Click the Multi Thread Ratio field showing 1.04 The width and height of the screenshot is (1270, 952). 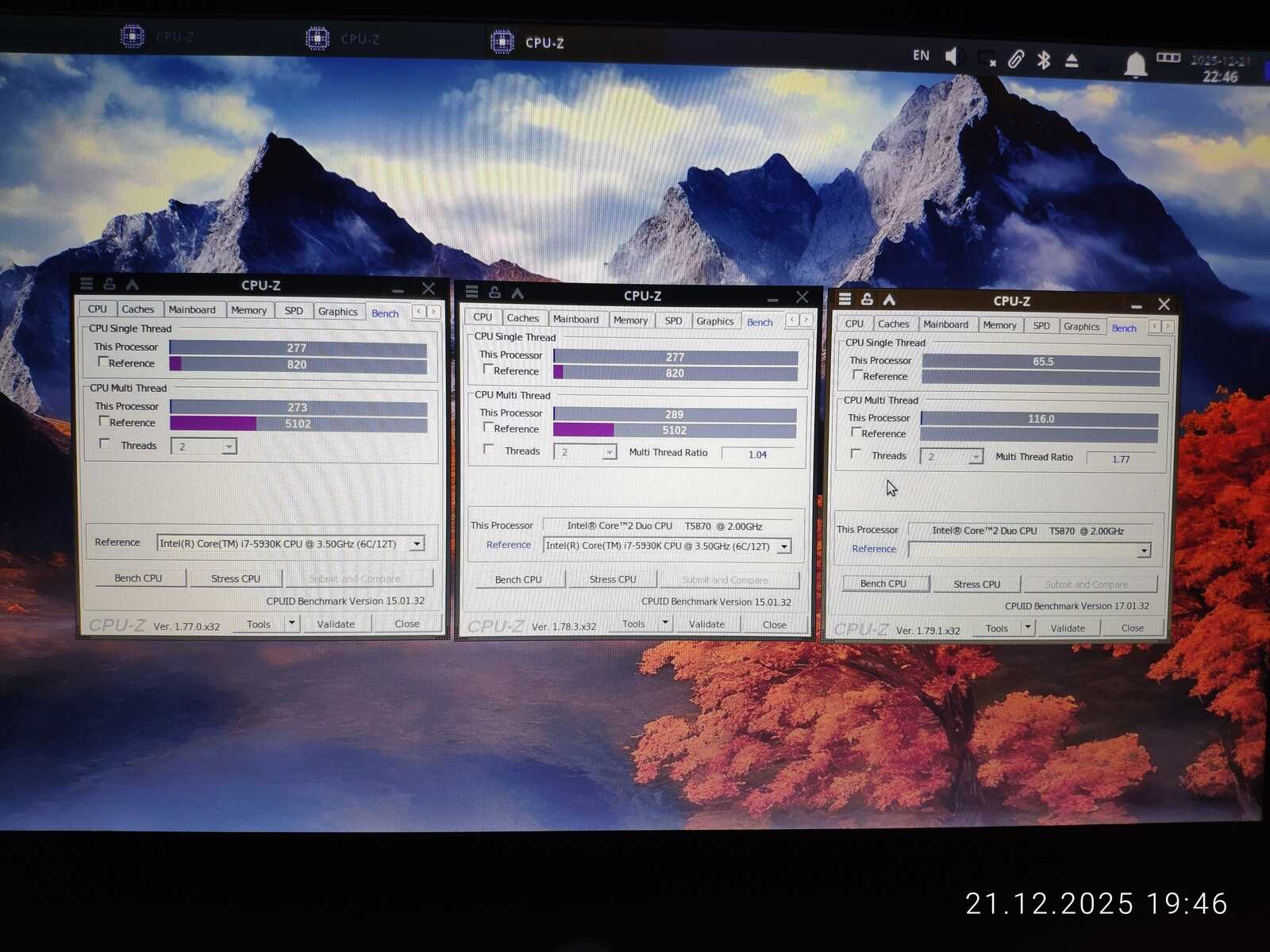(757, 454)
